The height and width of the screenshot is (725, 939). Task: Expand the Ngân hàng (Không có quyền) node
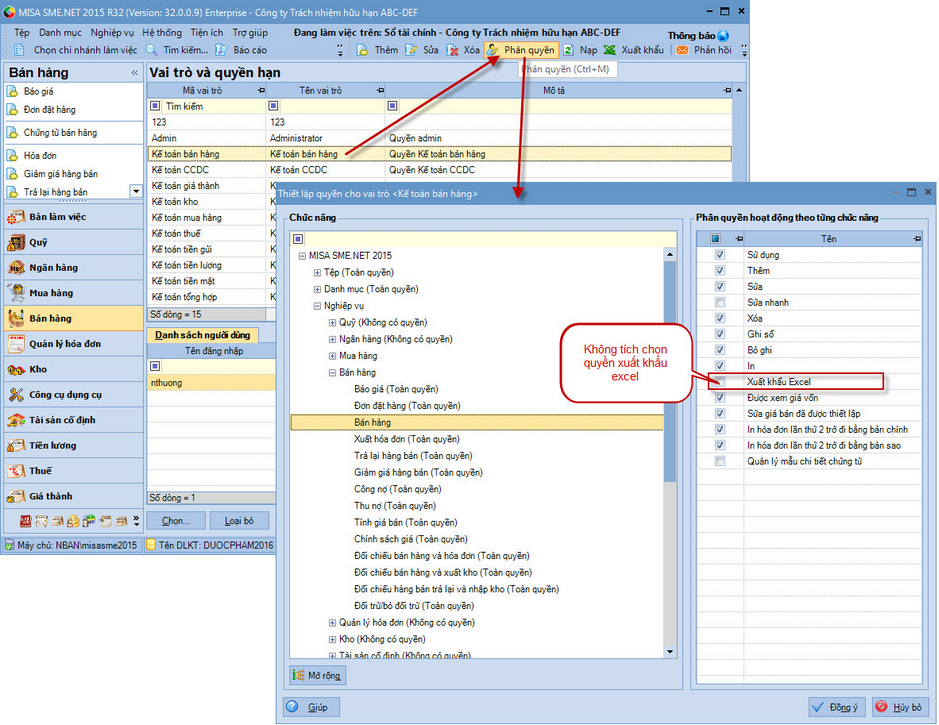pyautogui.click(x=332, y=339)
